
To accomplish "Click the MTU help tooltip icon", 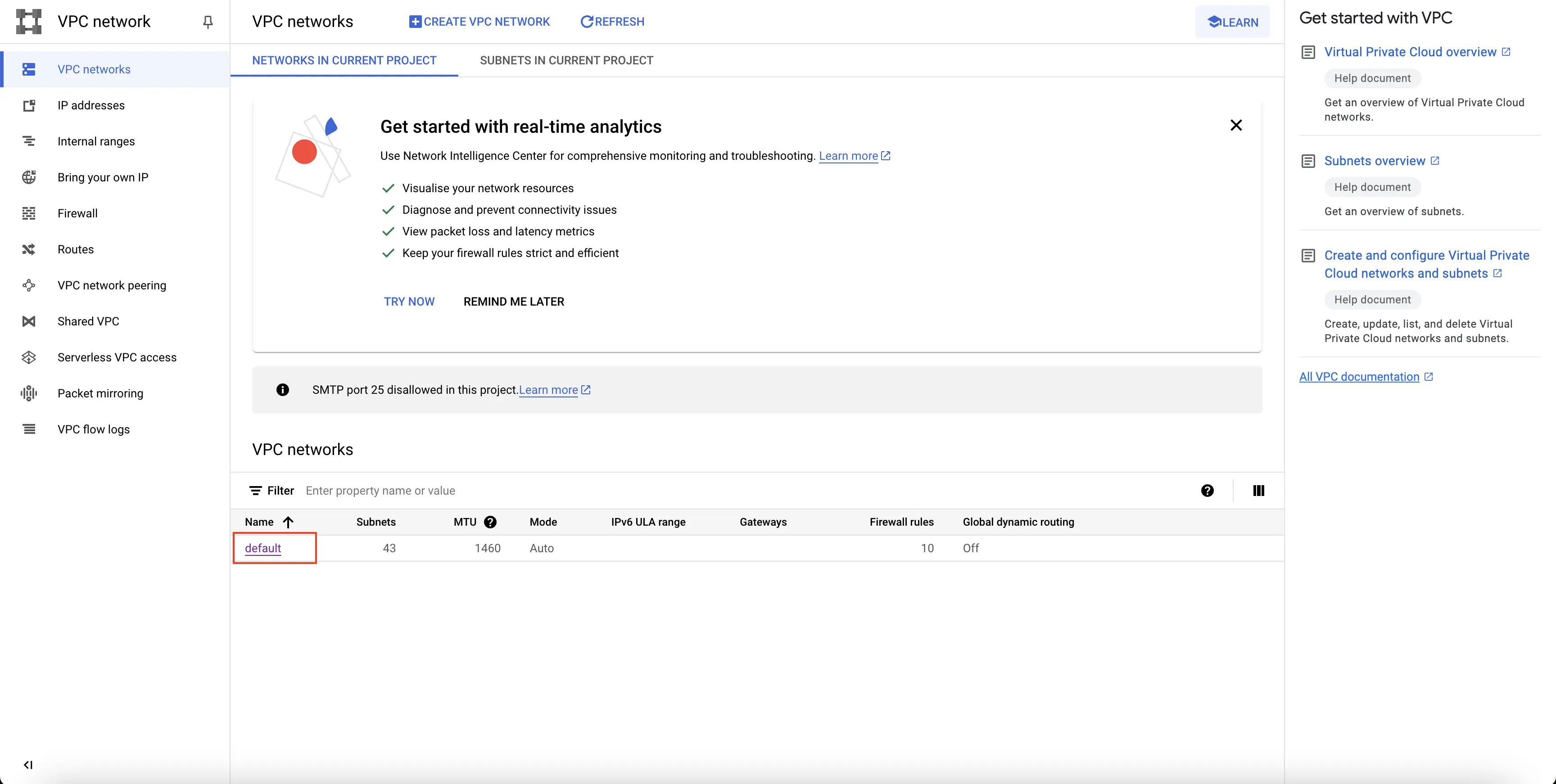I will pyautogui.click(x=490, y=522).
